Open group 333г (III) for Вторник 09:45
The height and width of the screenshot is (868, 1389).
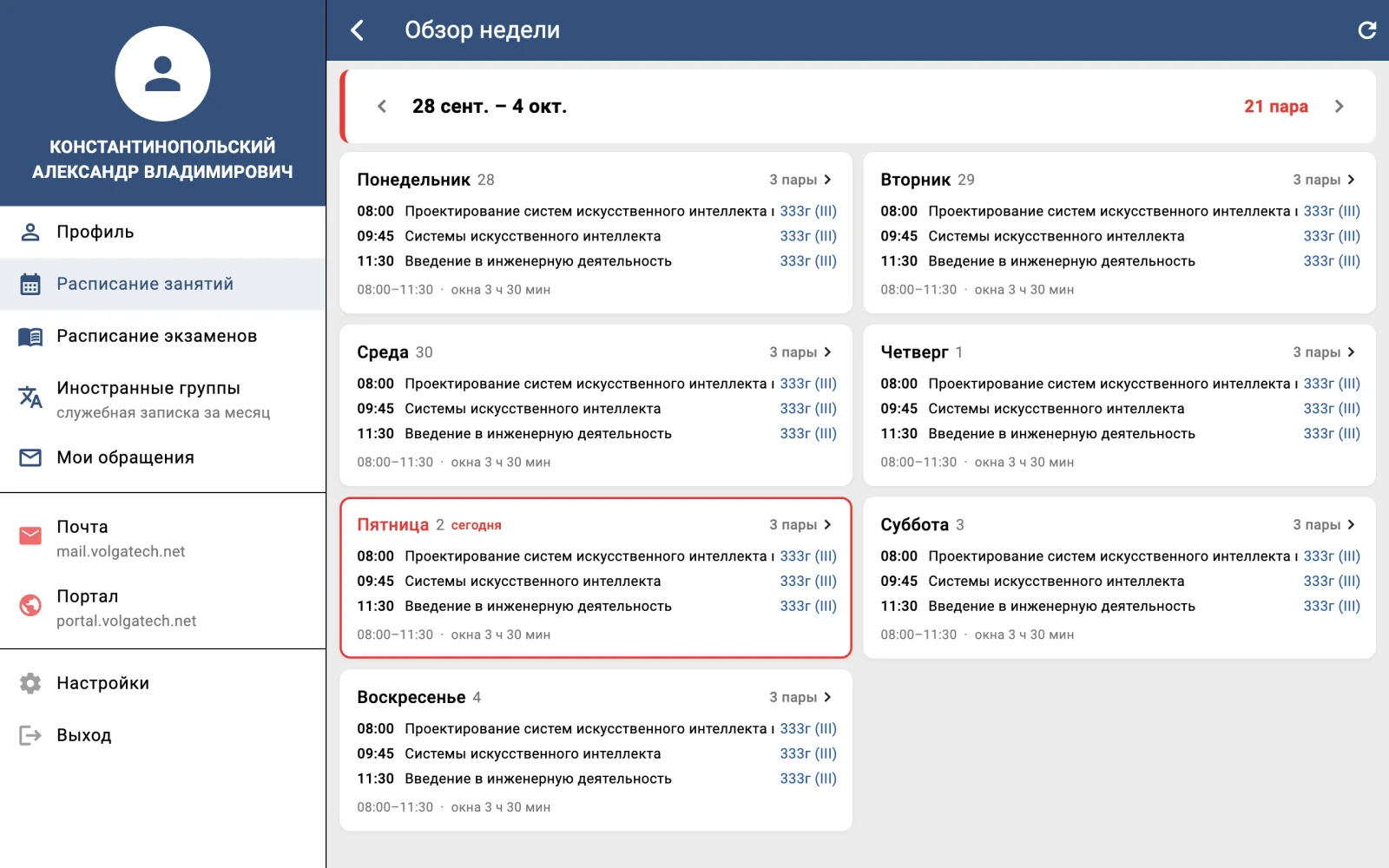pyautogui.click(x=1332, y=236)
